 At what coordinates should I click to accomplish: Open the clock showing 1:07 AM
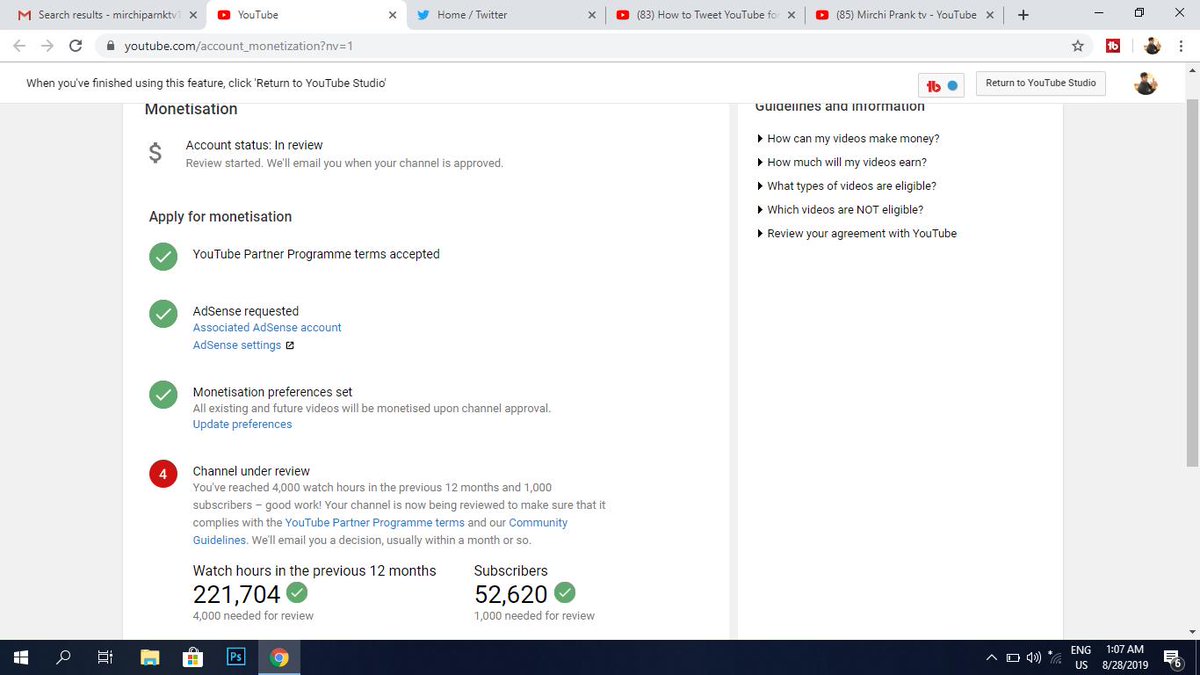click(x=1125, y=657)
